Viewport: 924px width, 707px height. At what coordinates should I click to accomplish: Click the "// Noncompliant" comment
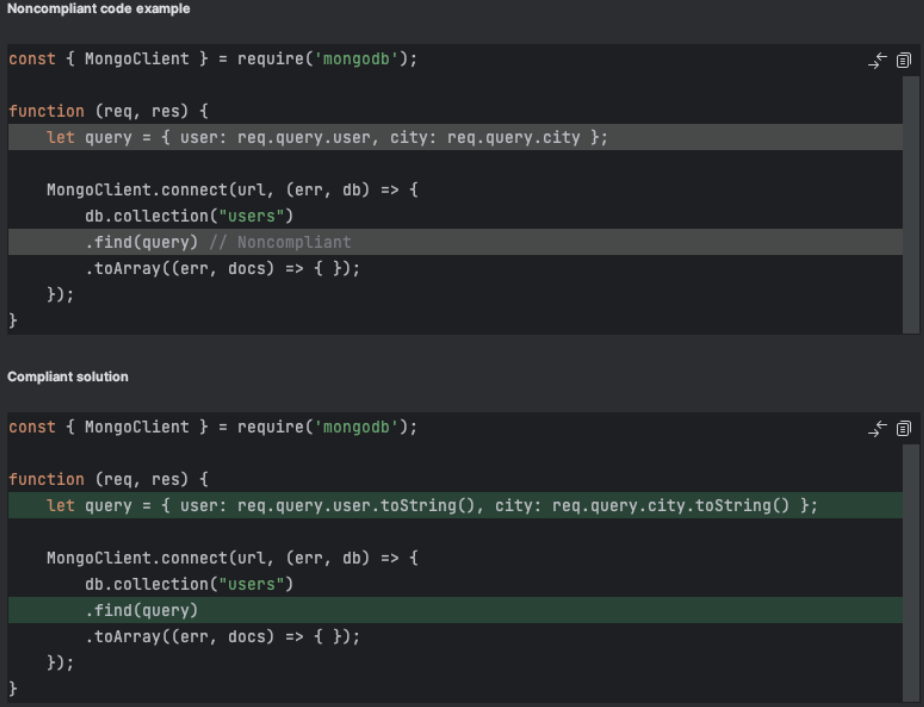[293, 242]
